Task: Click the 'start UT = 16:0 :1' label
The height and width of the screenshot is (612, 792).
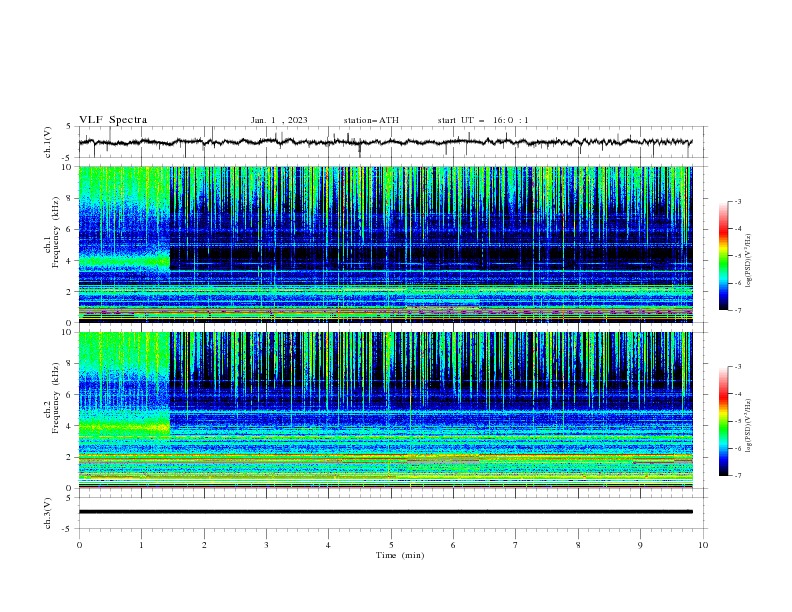Action: pos(483,120)
